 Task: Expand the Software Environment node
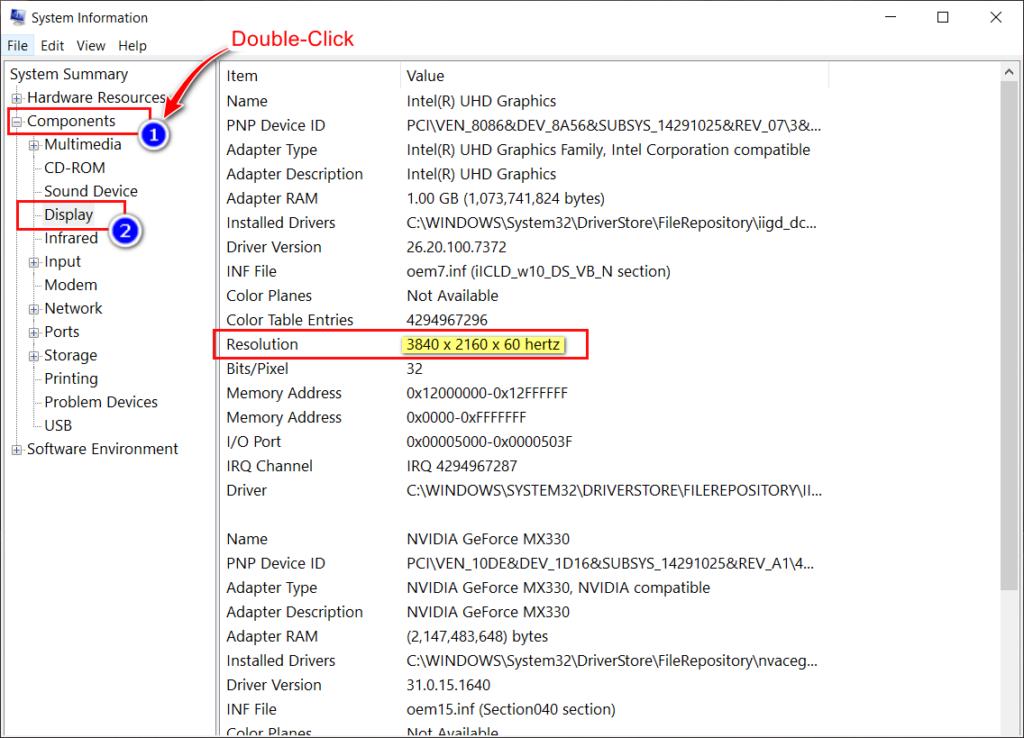[x=15, y=448]
